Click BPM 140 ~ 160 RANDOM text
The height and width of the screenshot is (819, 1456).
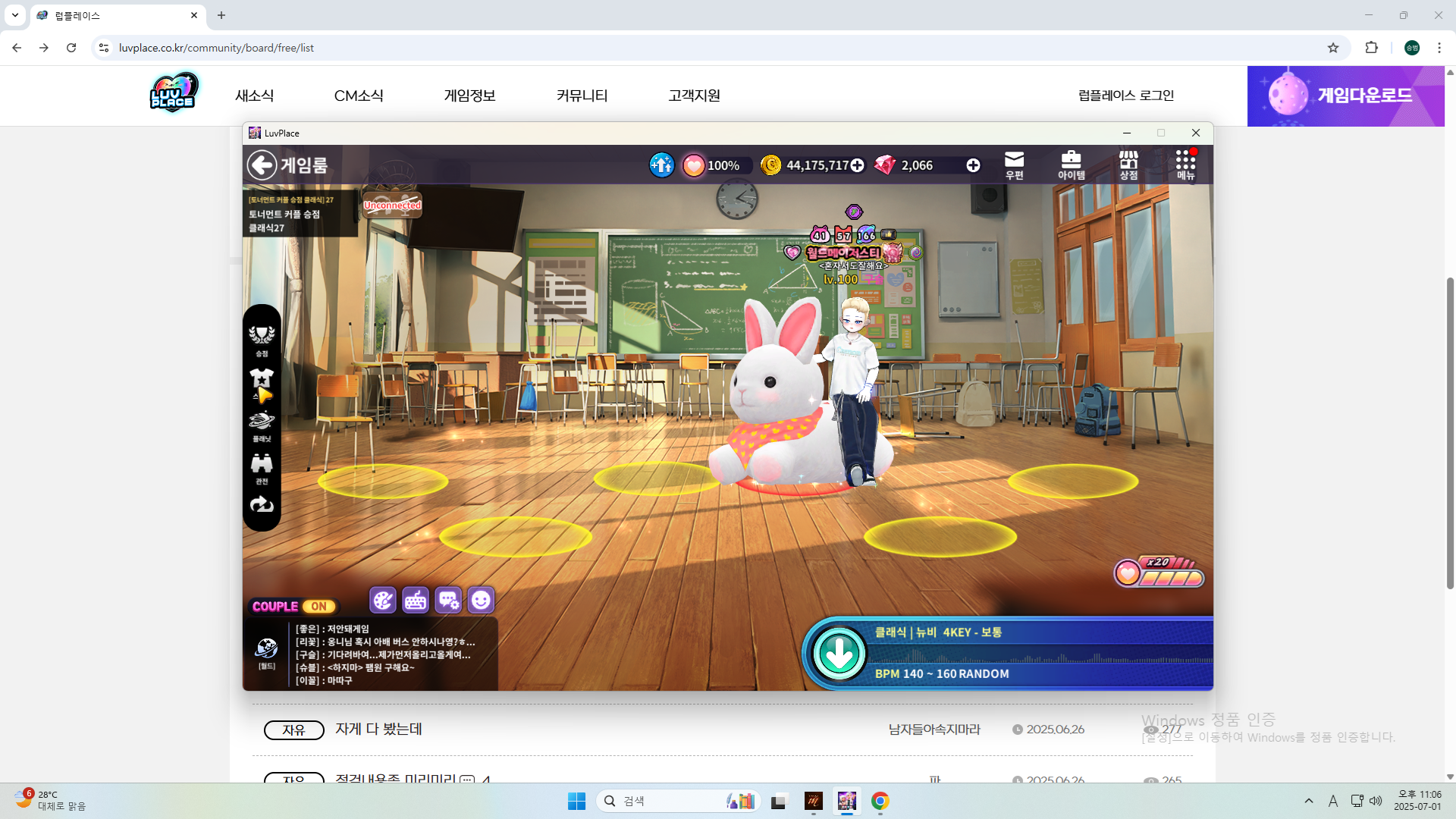coord(942,673)
